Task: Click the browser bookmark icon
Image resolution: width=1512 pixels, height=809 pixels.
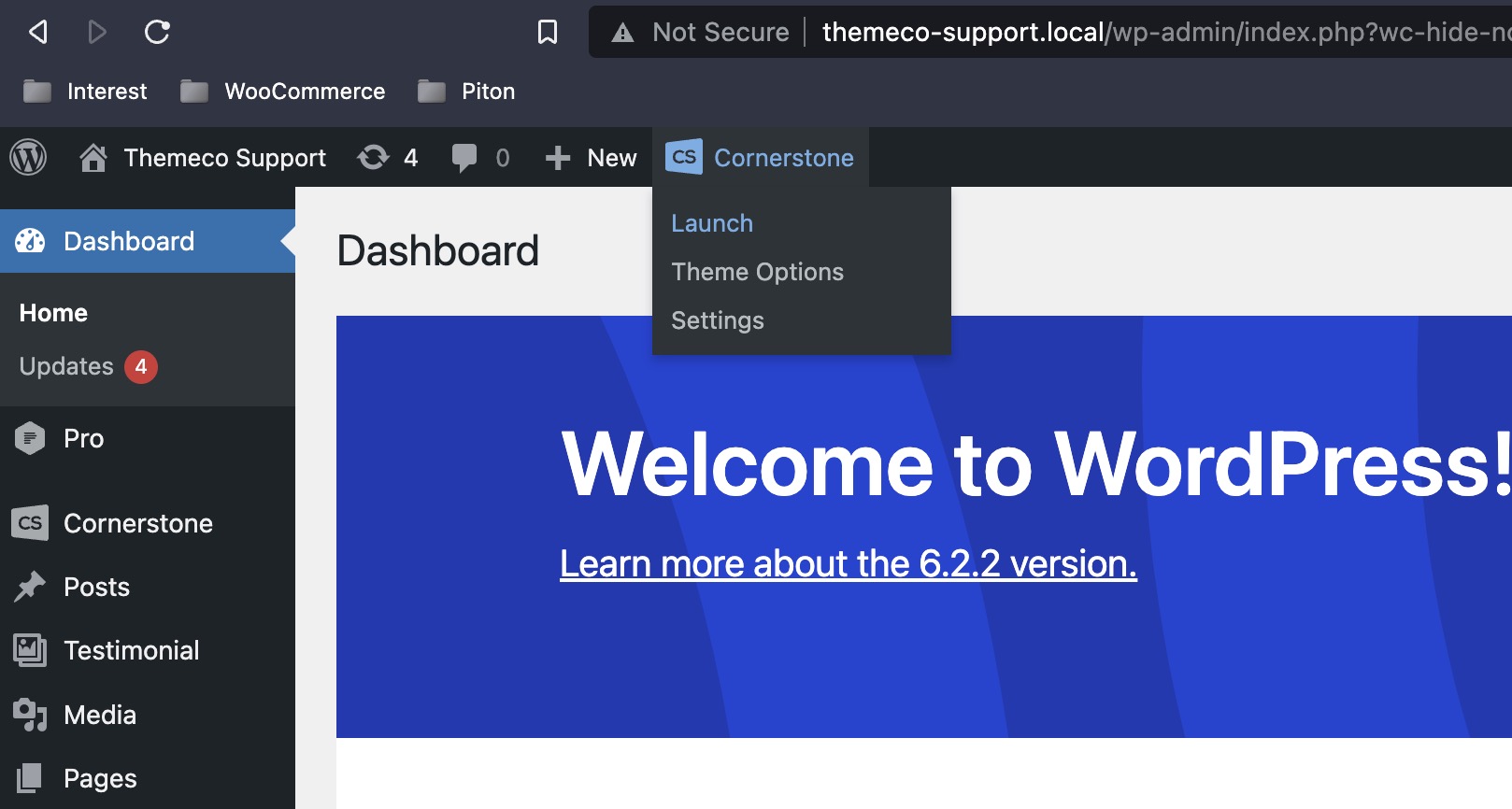Action: [x=548, y=33]
